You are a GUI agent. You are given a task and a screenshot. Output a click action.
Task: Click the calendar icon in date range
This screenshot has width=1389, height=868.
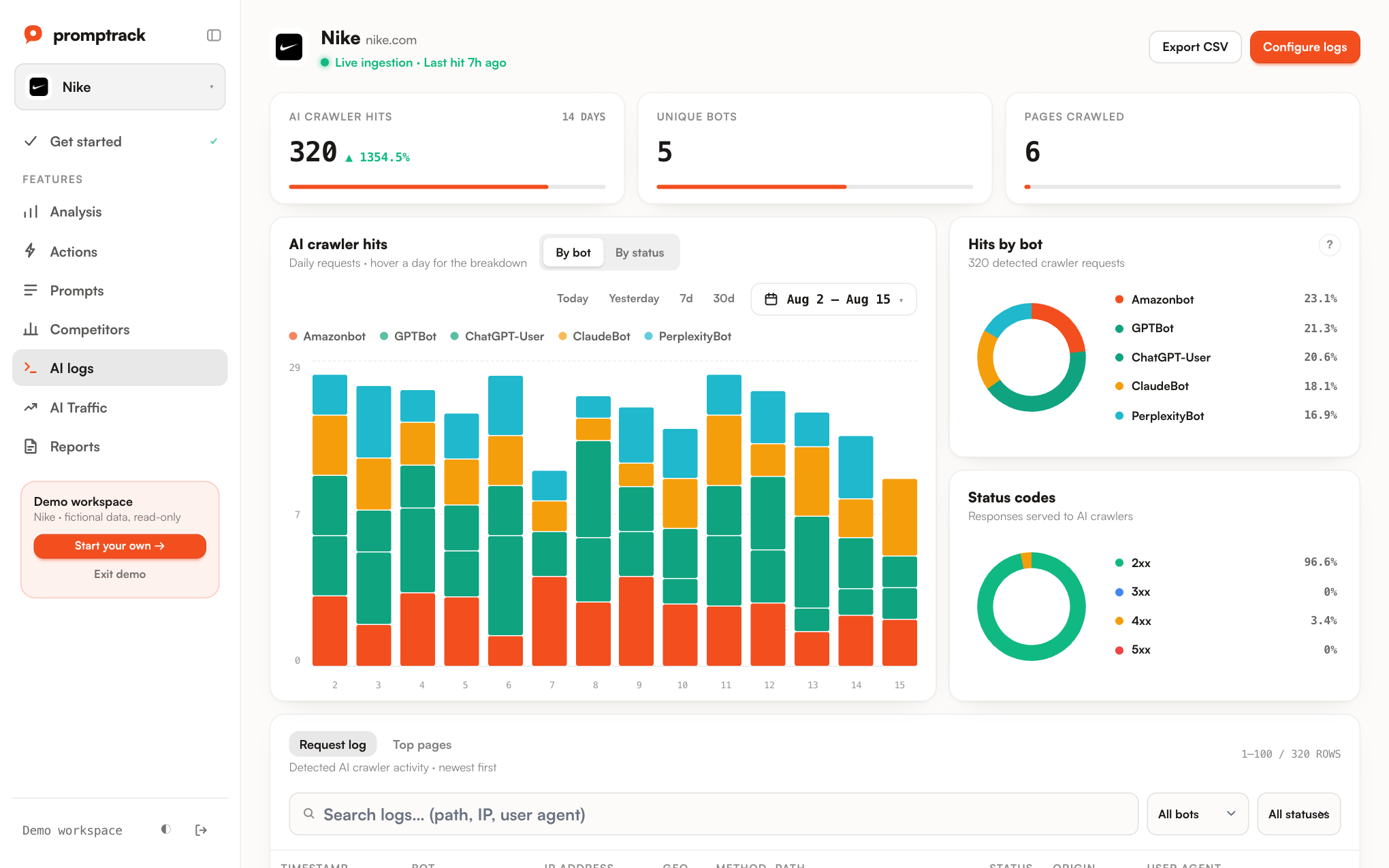tap(771, 300)
